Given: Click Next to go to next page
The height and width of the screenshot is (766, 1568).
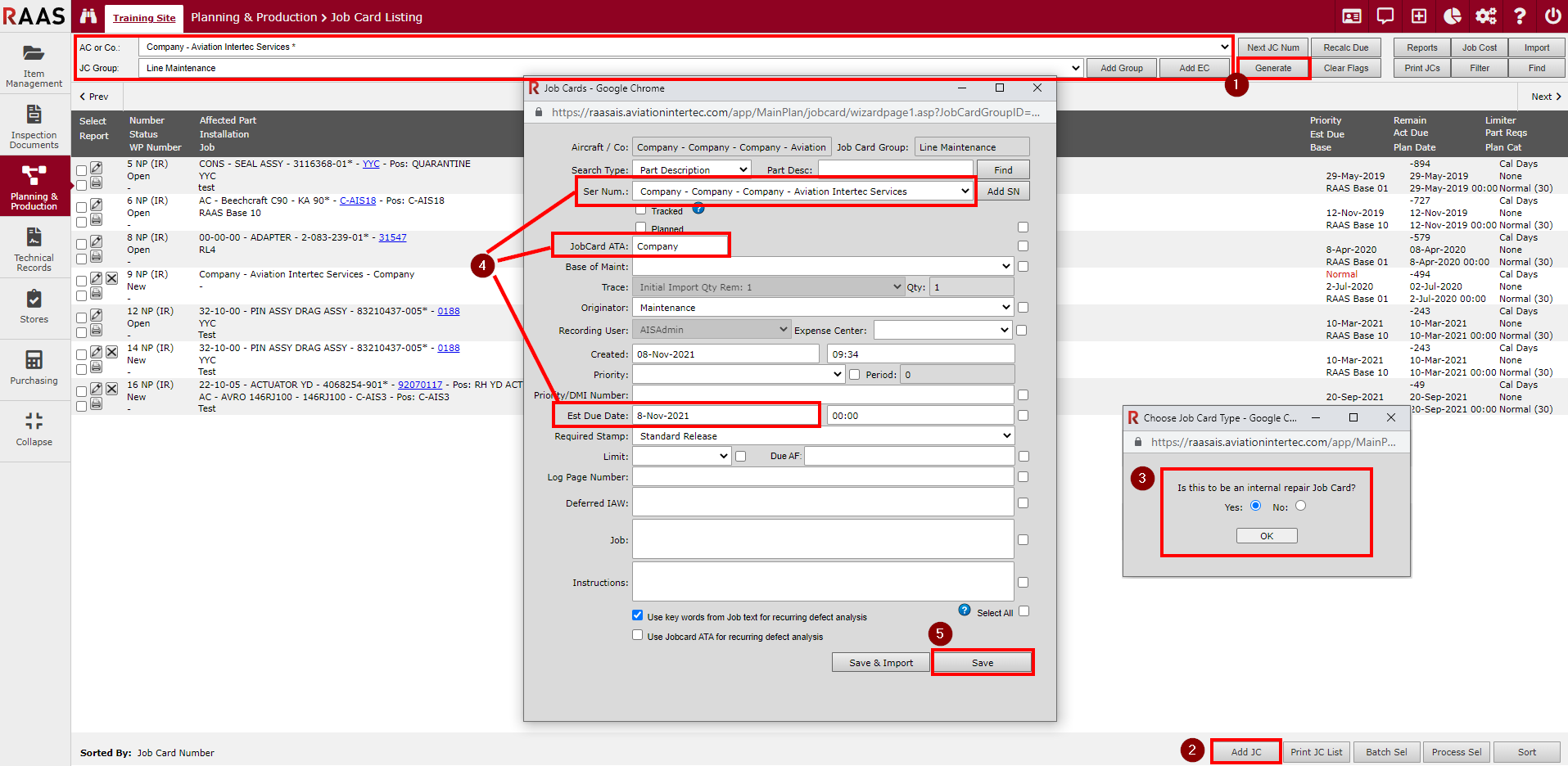Looking at the screenshot, I should [x=1546, y=97].
